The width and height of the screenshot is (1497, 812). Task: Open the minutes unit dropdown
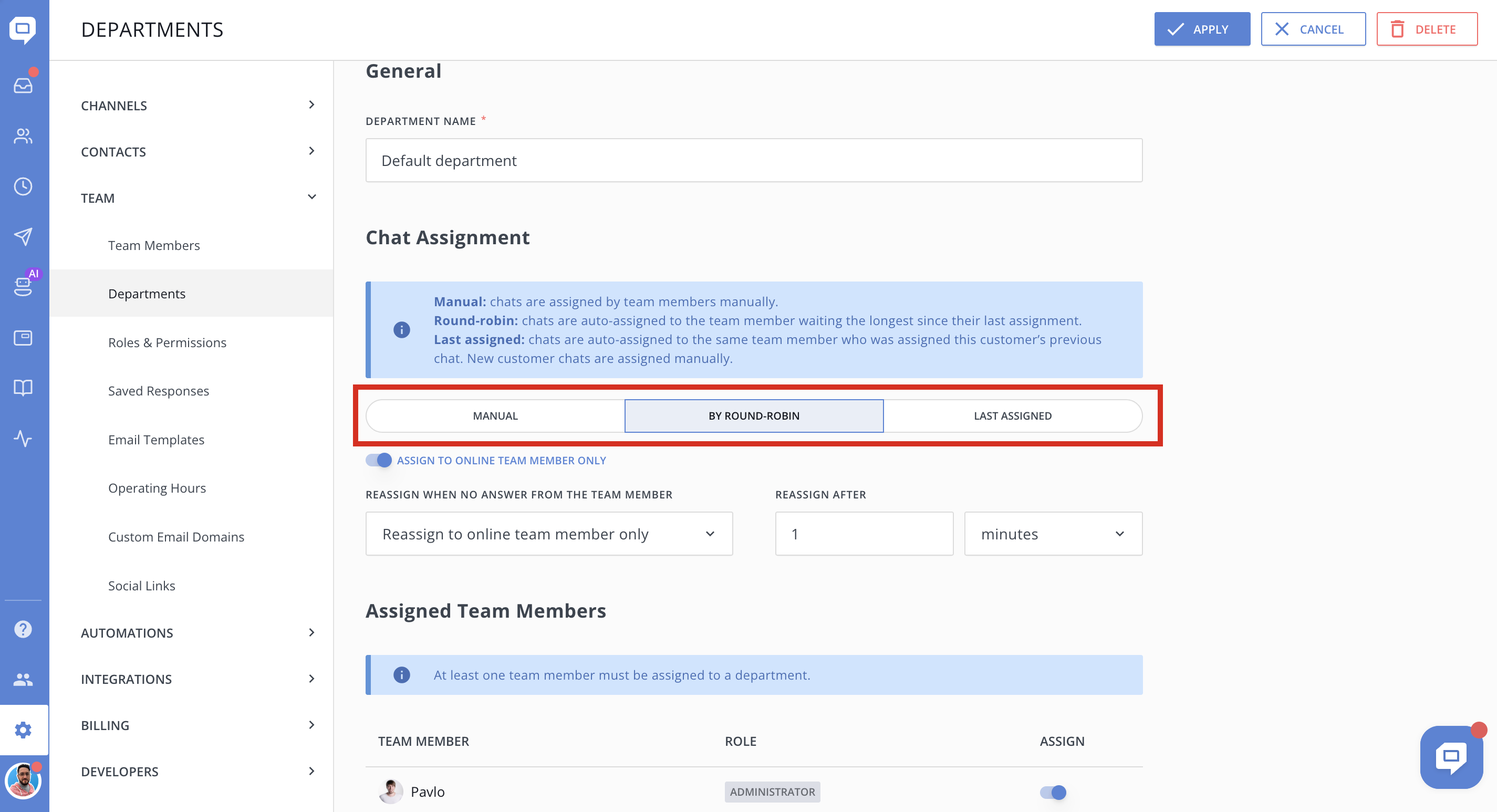click(x=1053, y=534)
